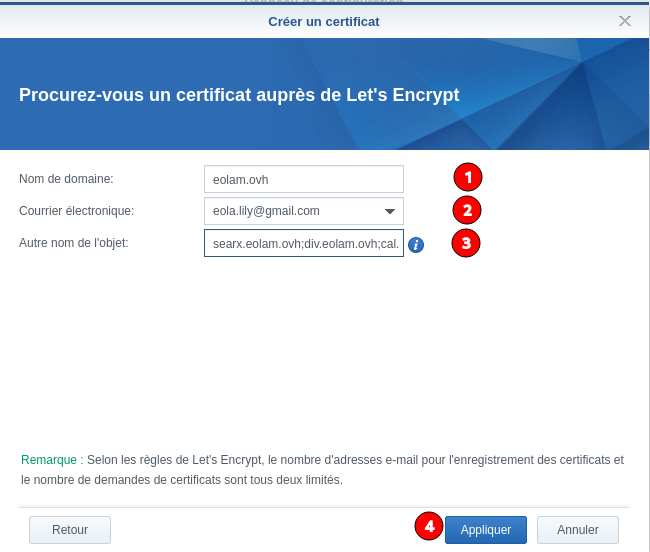Screen dimensions: 650x552
Task: Close the Créer un certificat dialog
Action: [x=625, y=21]
